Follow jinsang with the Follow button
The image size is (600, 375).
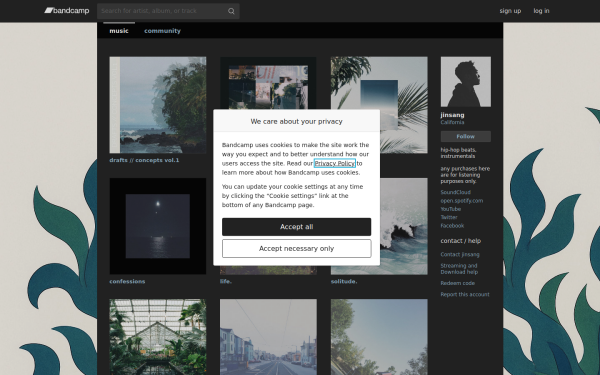pyautogui.click(x=466, y=136)
